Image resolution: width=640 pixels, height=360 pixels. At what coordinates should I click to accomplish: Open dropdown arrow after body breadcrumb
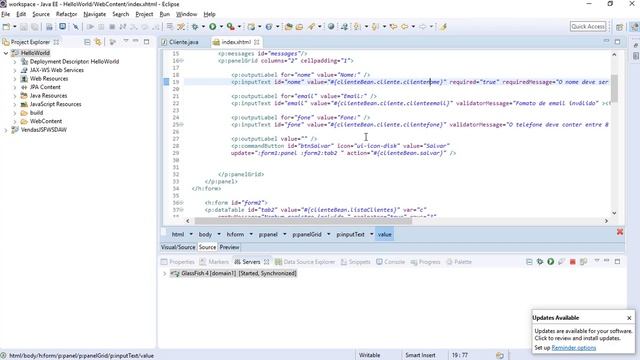click(x=219, y=234)
